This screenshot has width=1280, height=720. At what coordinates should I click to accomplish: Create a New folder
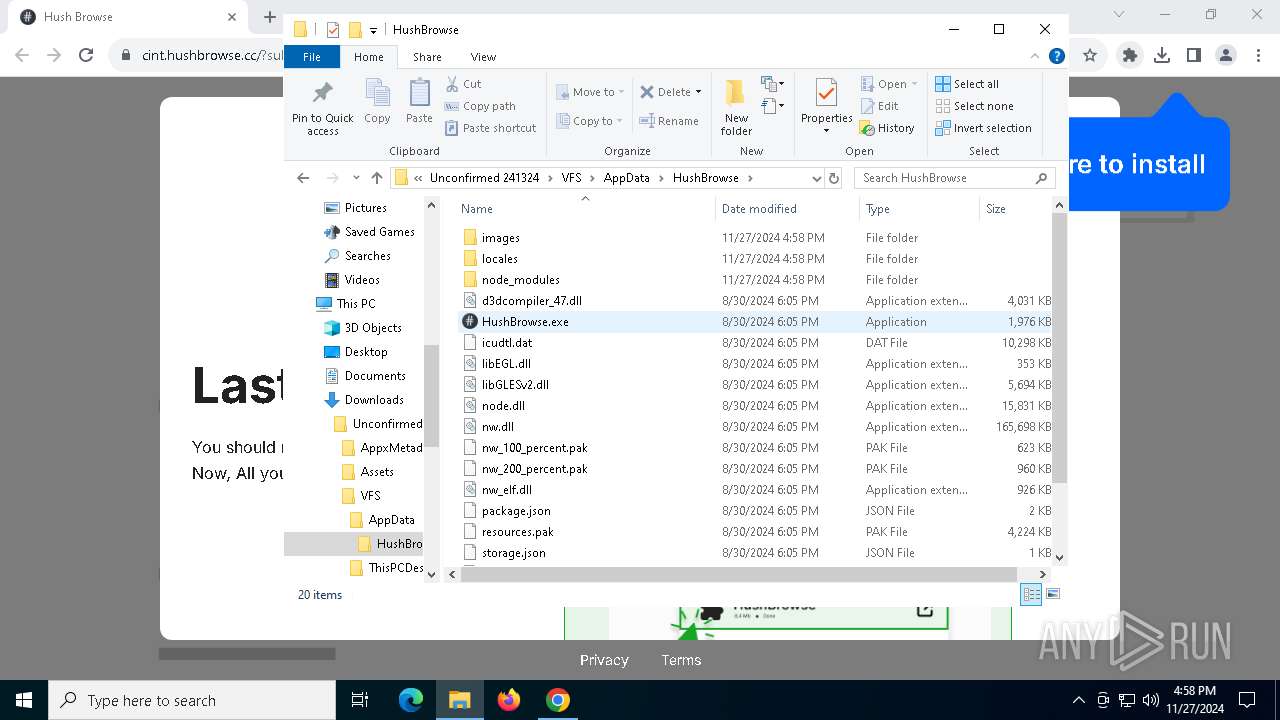click(736, 107)
